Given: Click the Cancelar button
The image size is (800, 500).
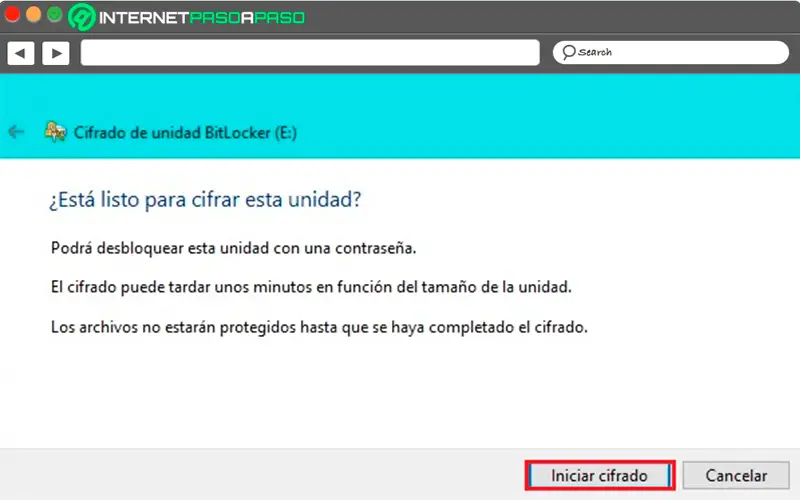Looking at the screenshot, I should coord(736,476).
